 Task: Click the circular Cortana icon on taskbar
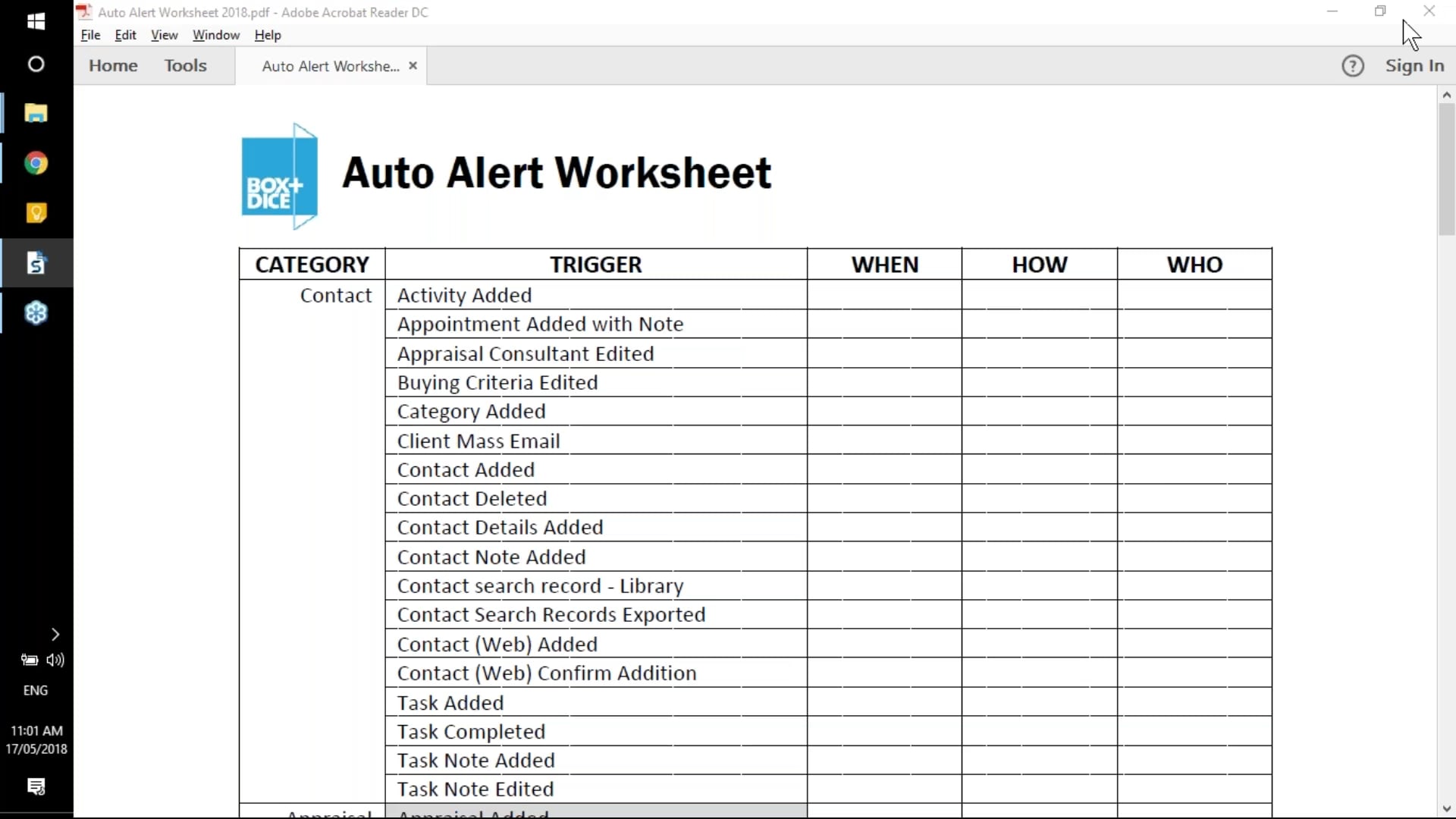click(x=36, y=64)
